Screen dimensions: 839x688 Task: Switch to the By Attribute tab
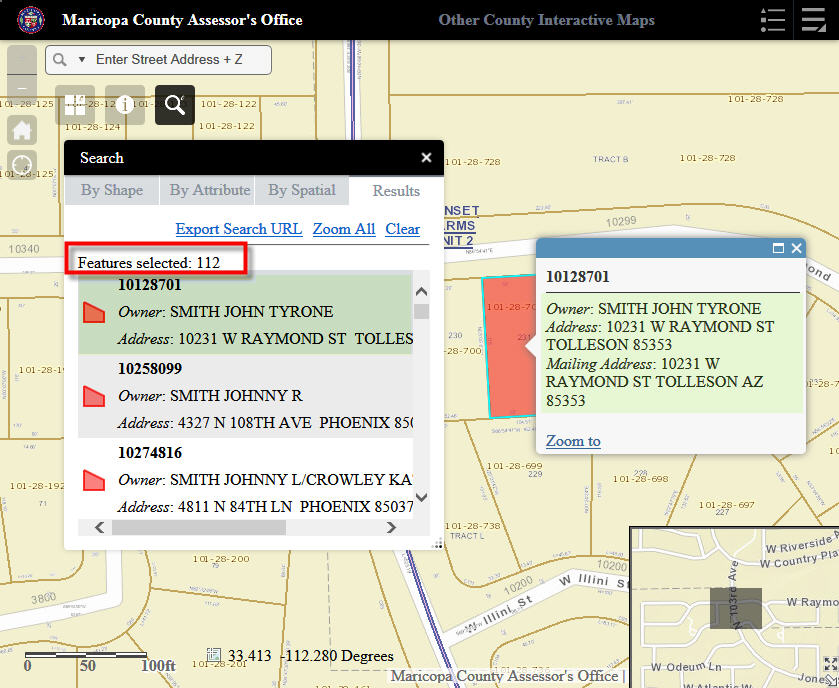(x=209, y=190)
